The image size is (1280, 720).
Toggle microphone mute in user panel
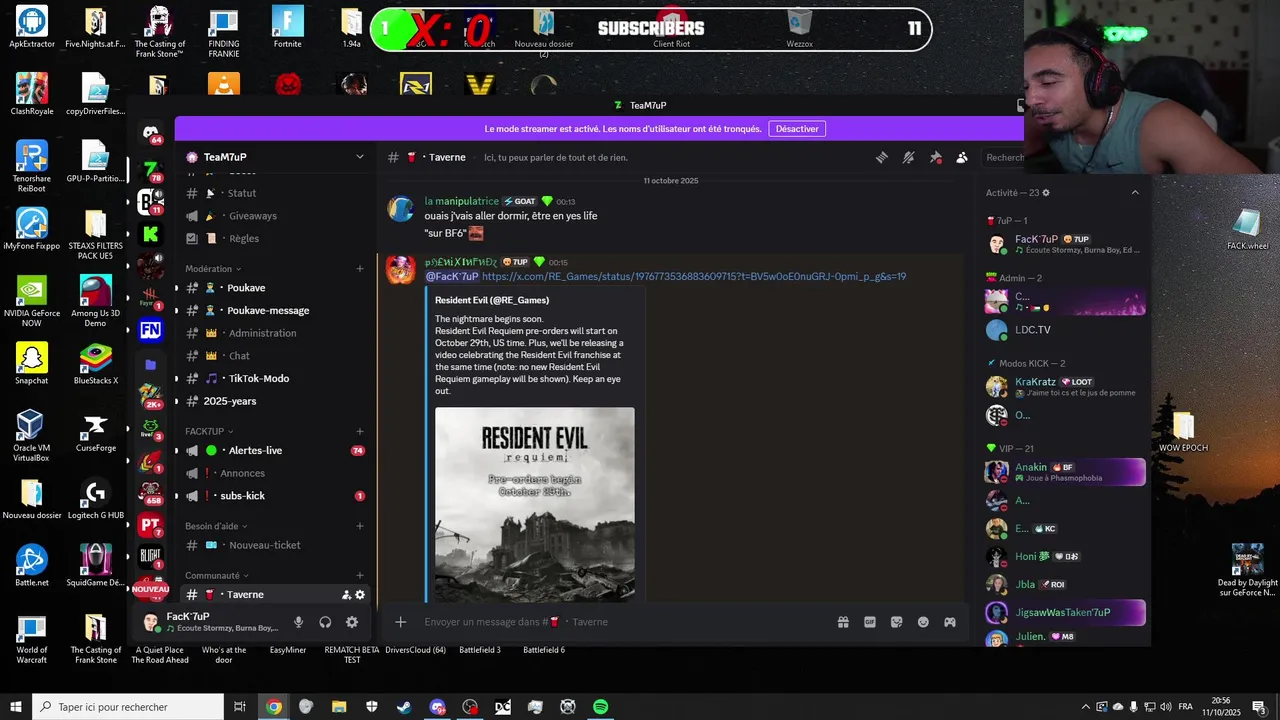[x=298, y=622]
